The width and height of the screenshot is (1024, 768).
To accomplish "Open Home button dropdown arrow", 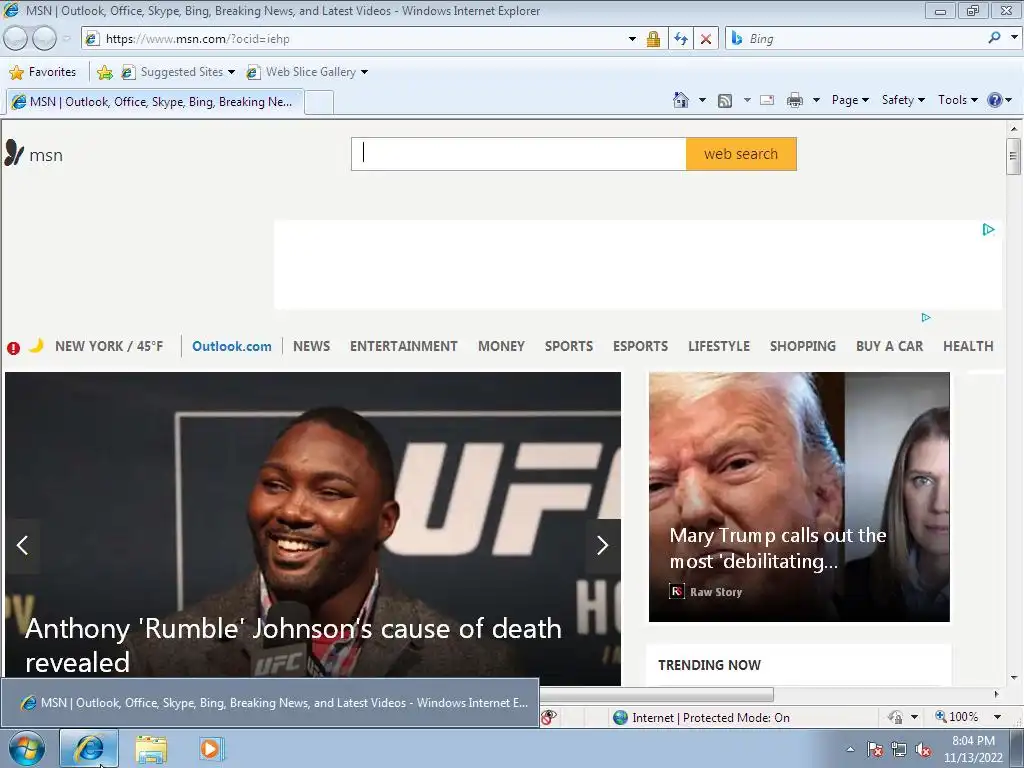I will click(702, 100).
